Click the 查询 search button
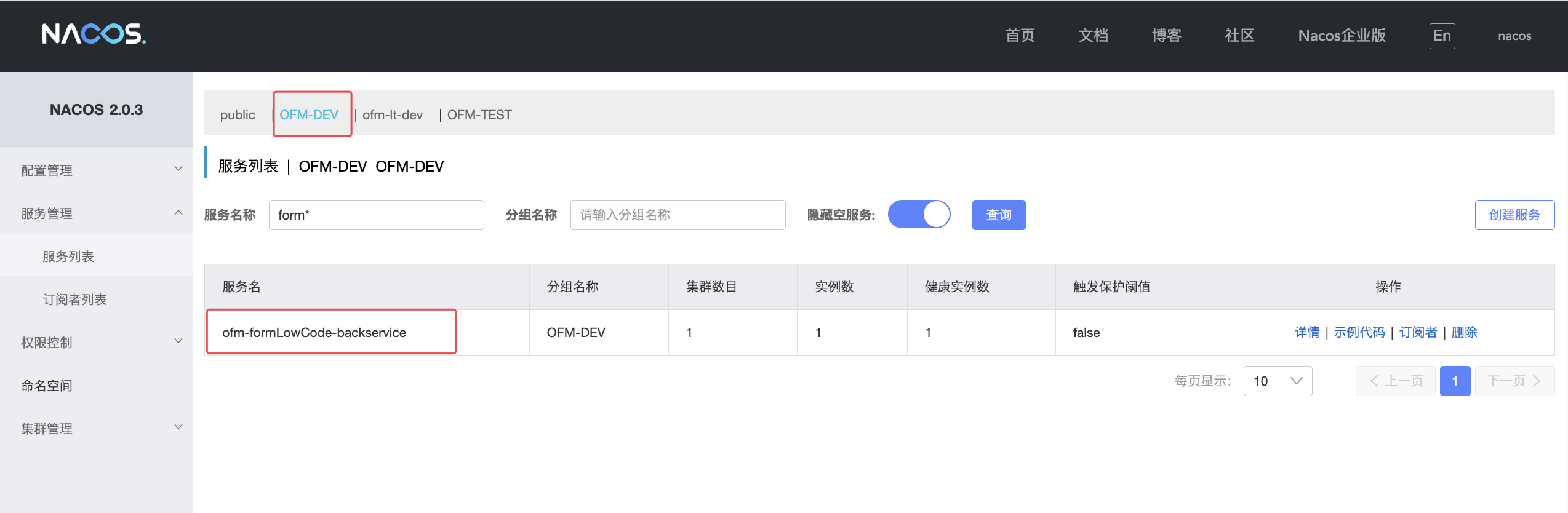 point(999,215)
